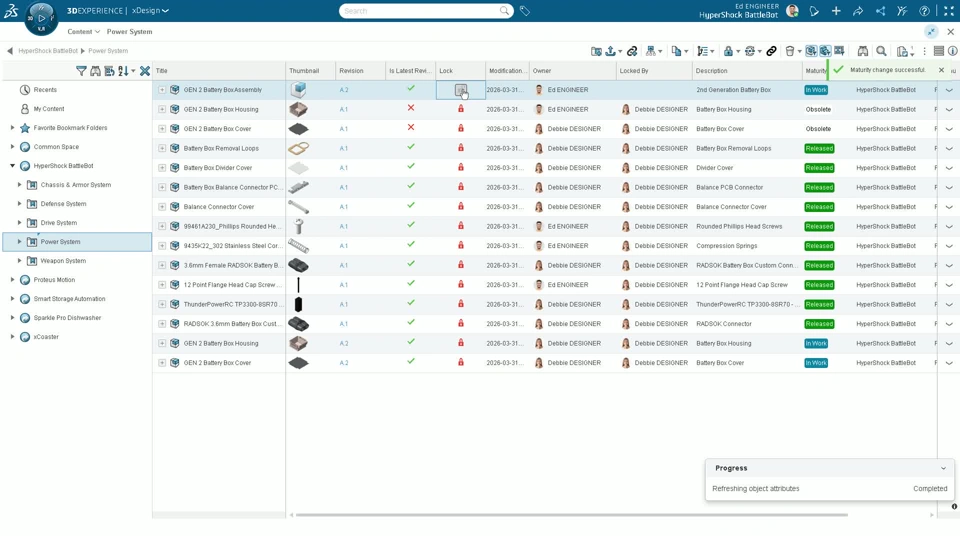Click the In Work maturity badge of GEN 2 Battery Box Assembly
960x540 pixels.
(x=816, y=90)
